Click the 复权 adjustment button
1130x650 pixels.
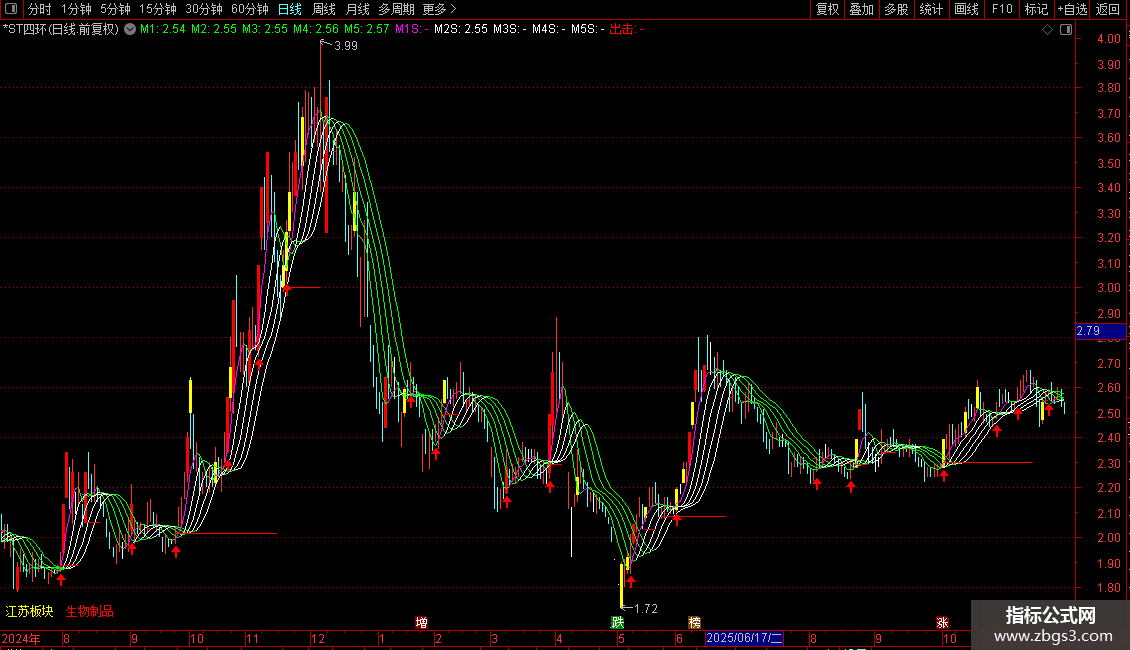pos(827,9)
